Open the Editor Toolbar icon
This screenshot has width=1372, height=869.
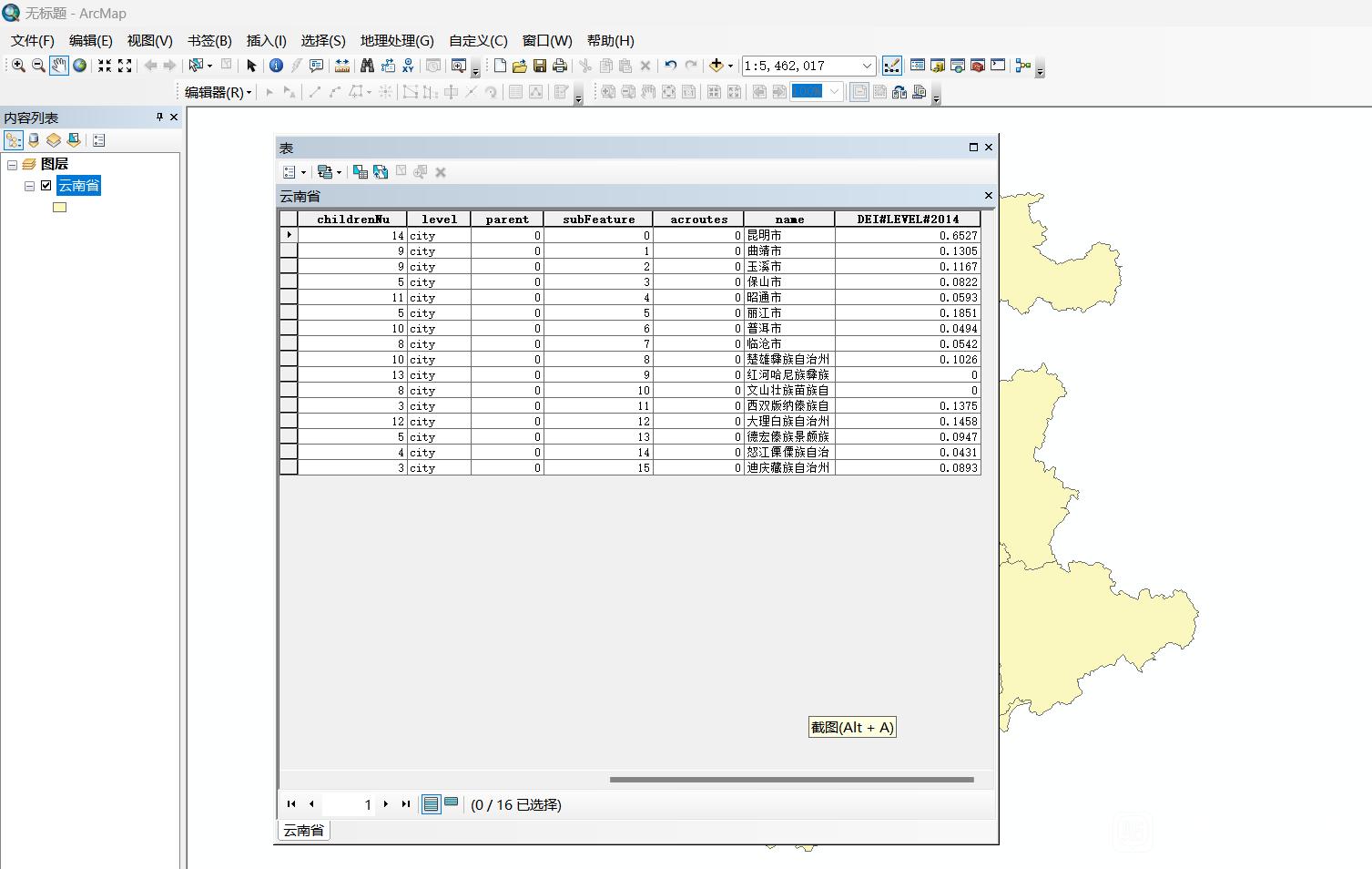(892, 66)
